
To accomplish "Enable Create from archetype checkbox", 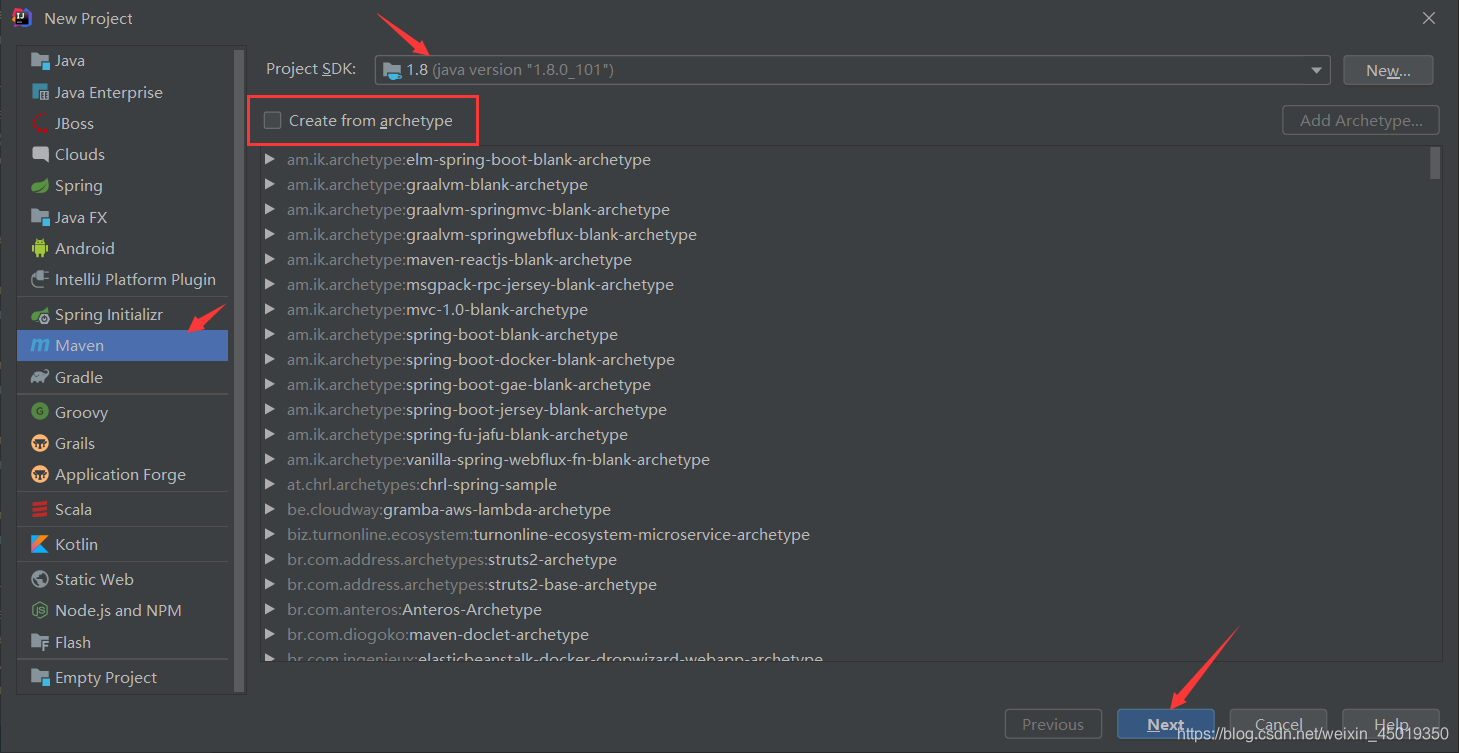I will pyautogui.click(x=272, y=121).
